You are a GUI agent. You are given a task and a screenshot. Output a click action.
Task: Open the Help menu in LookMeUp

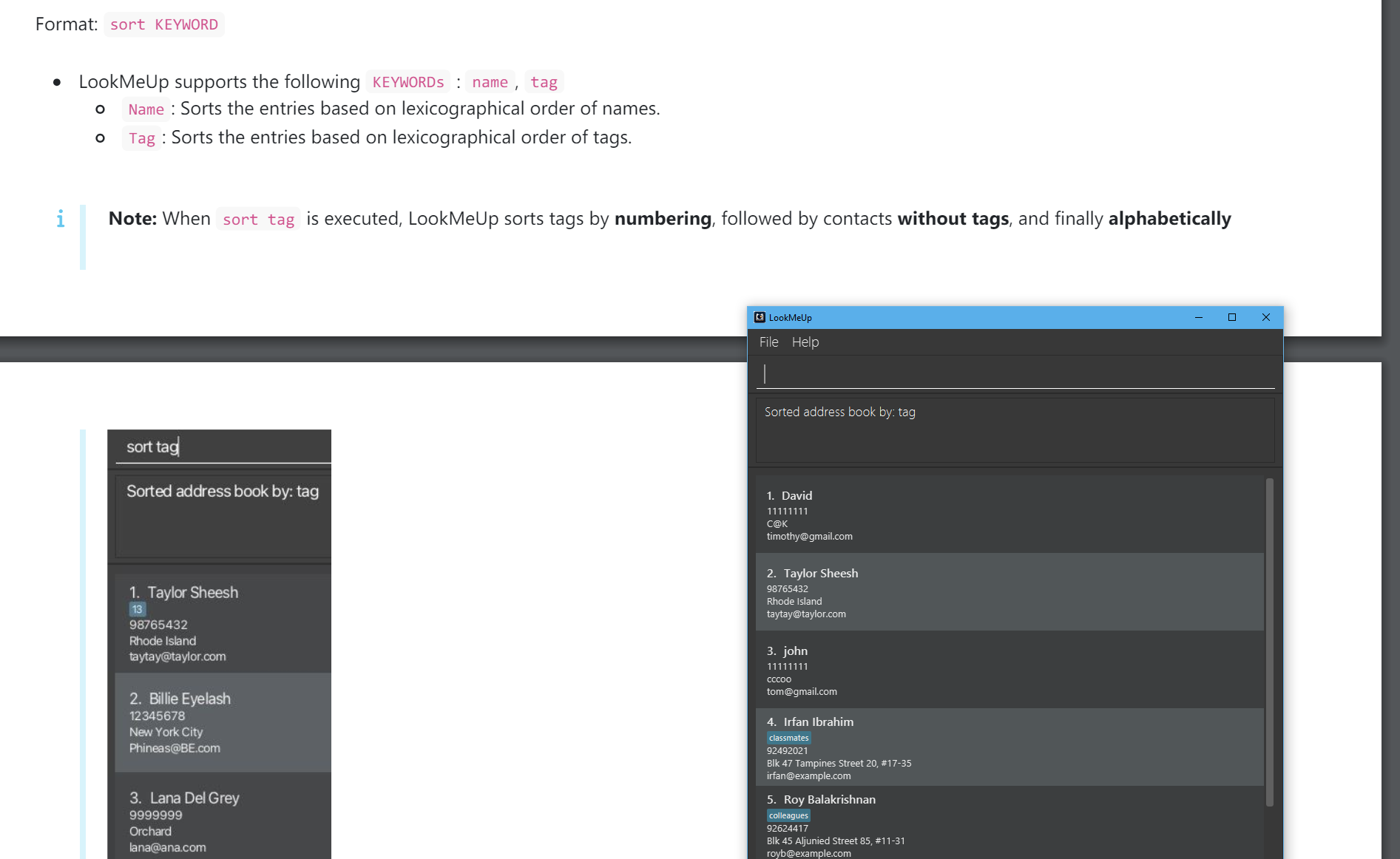805,342
